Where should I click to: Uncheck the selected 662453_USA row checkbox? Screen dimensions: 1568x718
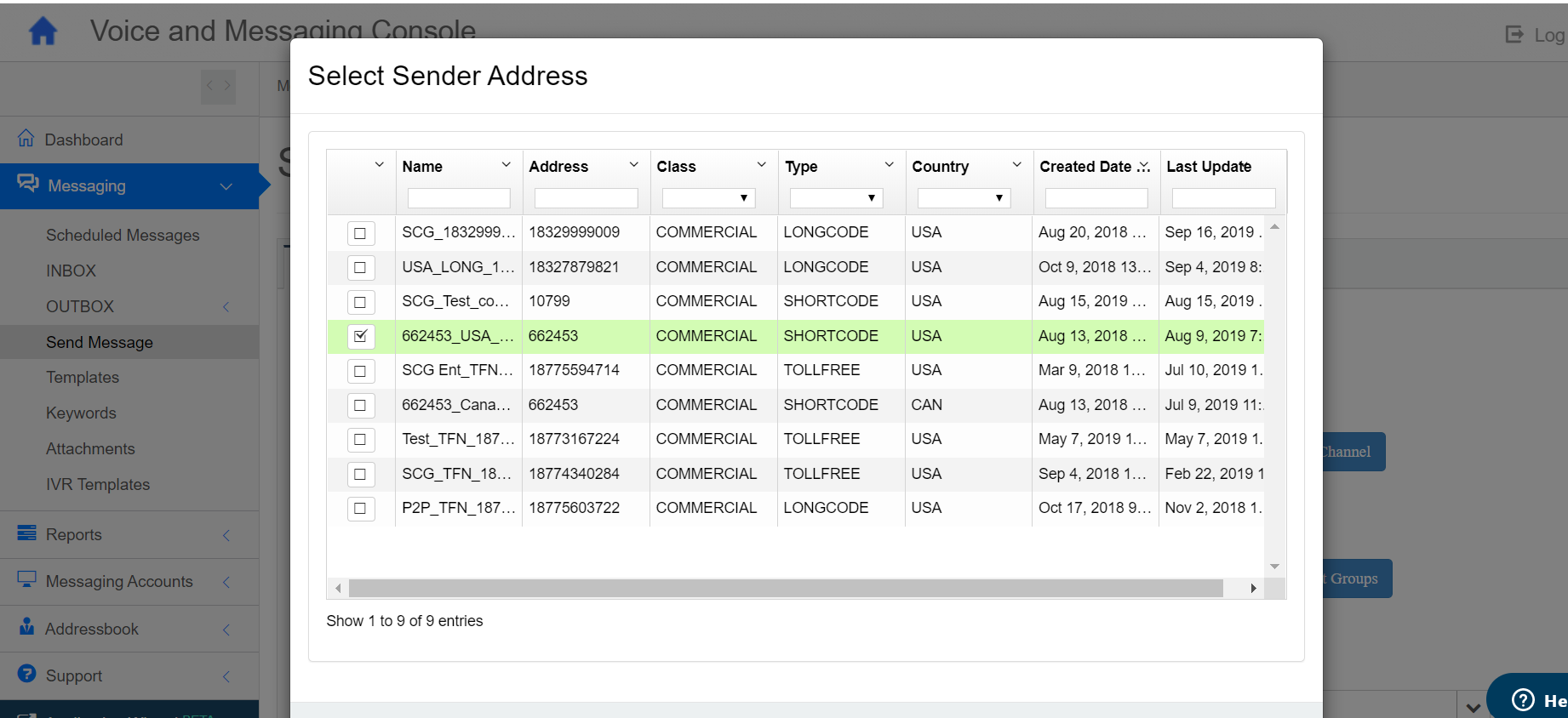360,336
